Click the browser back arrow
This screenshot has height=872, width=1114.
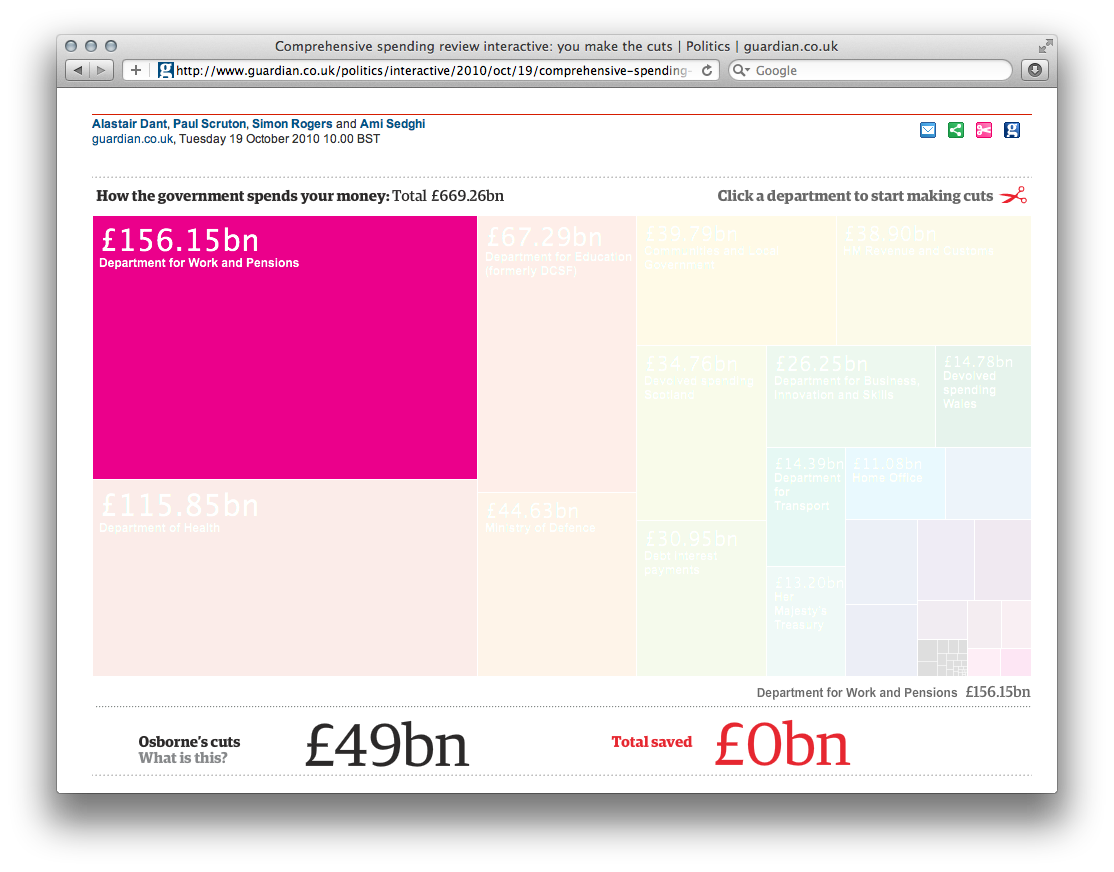coord(77,70)
